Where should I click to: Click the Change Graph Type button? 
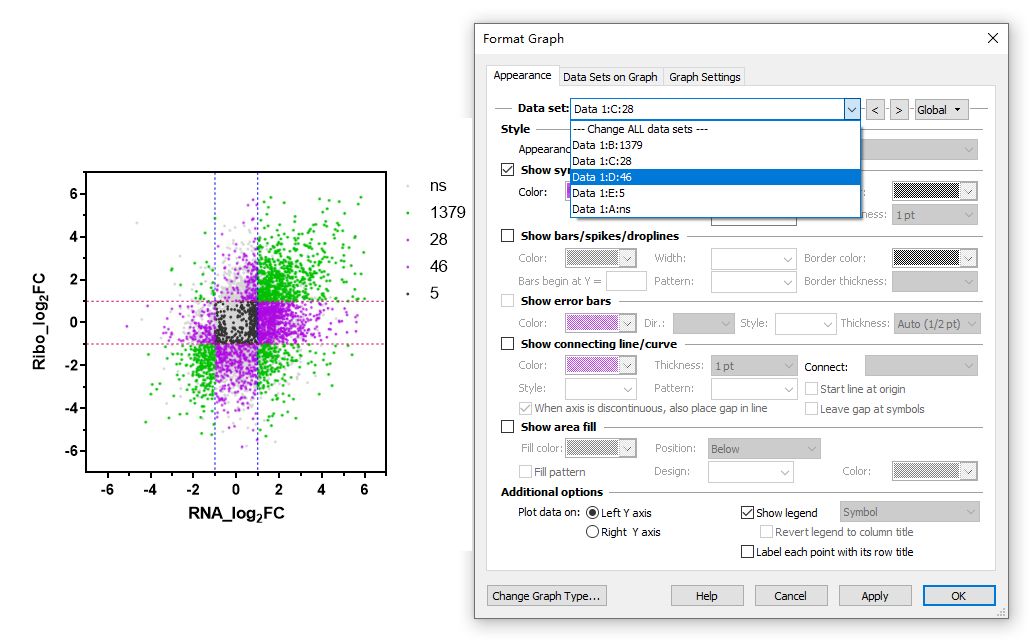coord(546,595)
